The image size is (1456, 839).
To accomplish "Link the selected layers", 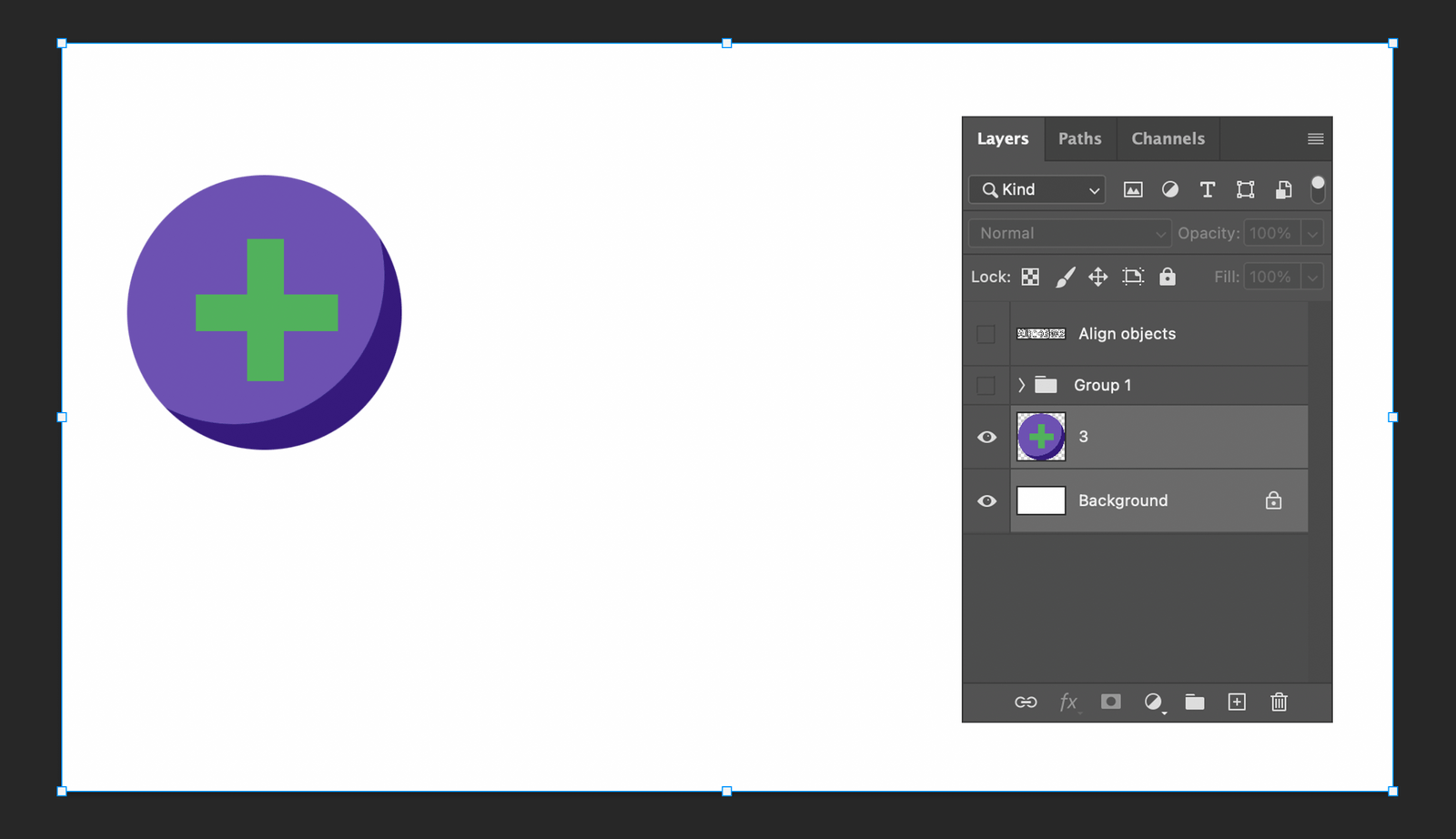I will coord(1026,702).
